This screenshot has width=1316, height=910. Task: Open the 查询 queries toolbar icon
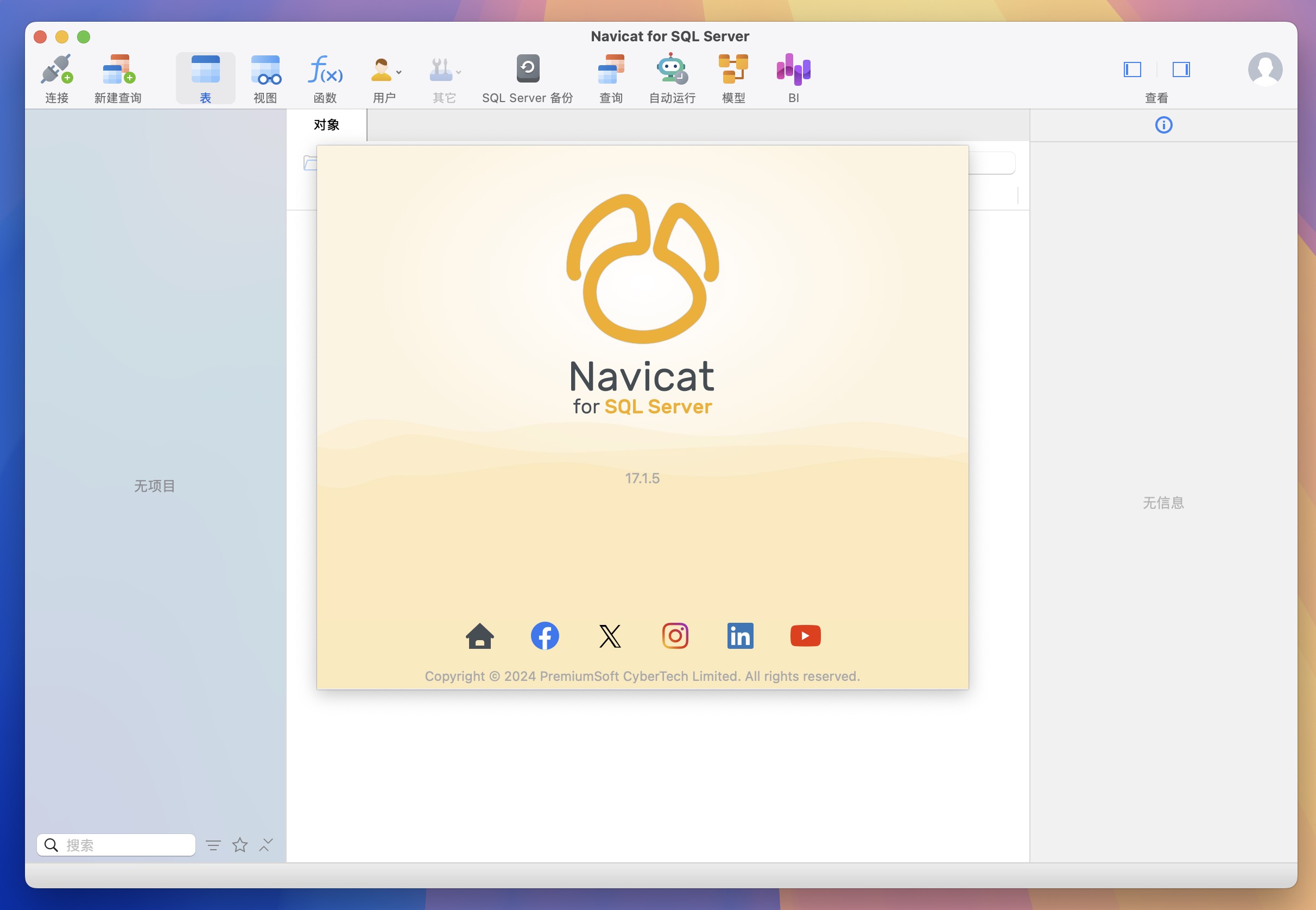tap(611, 69)
